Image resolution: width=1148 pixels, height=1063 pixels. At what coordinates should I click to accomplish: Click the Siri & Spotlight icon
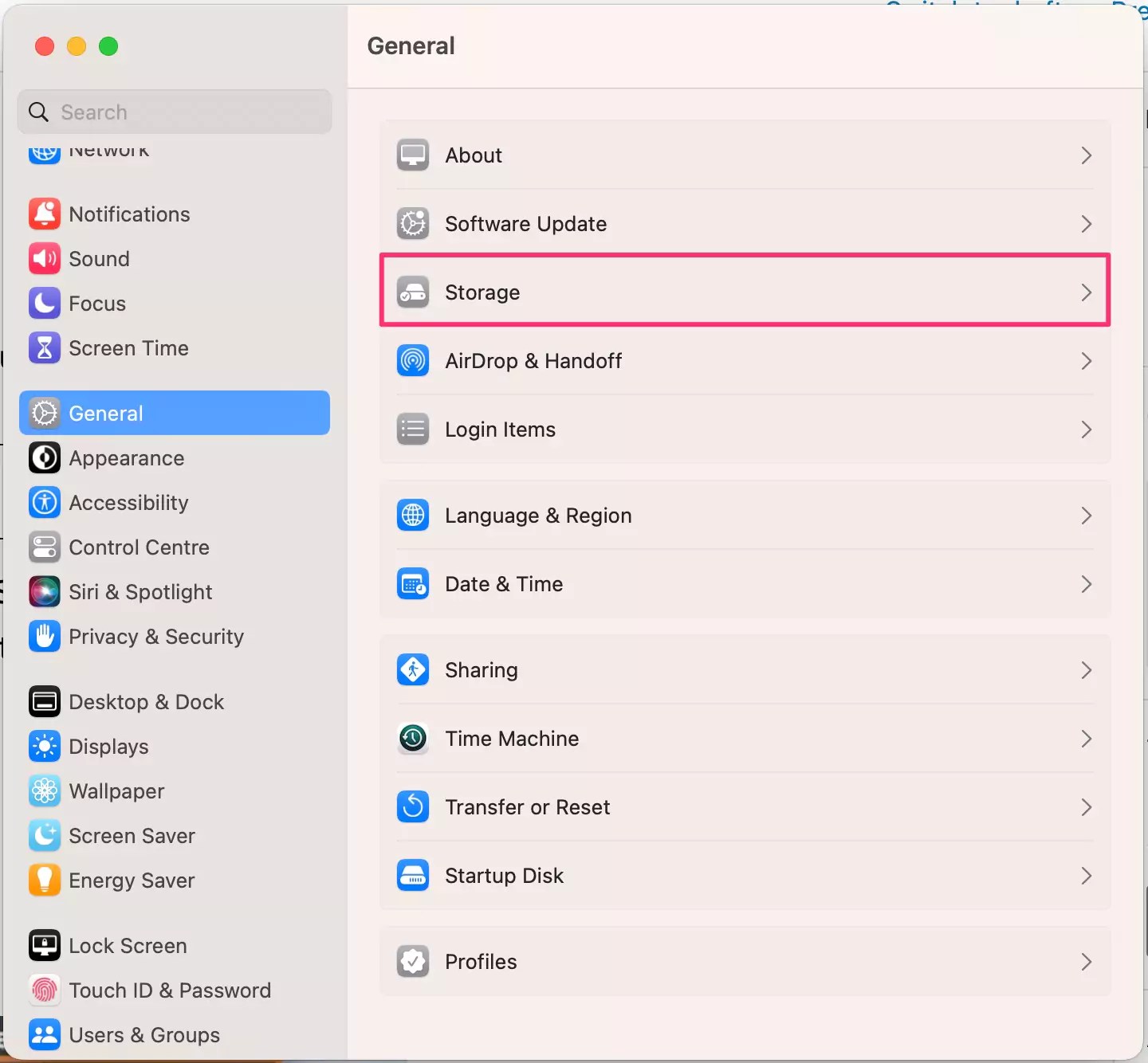pyautogui.click(x=45, y=591)
